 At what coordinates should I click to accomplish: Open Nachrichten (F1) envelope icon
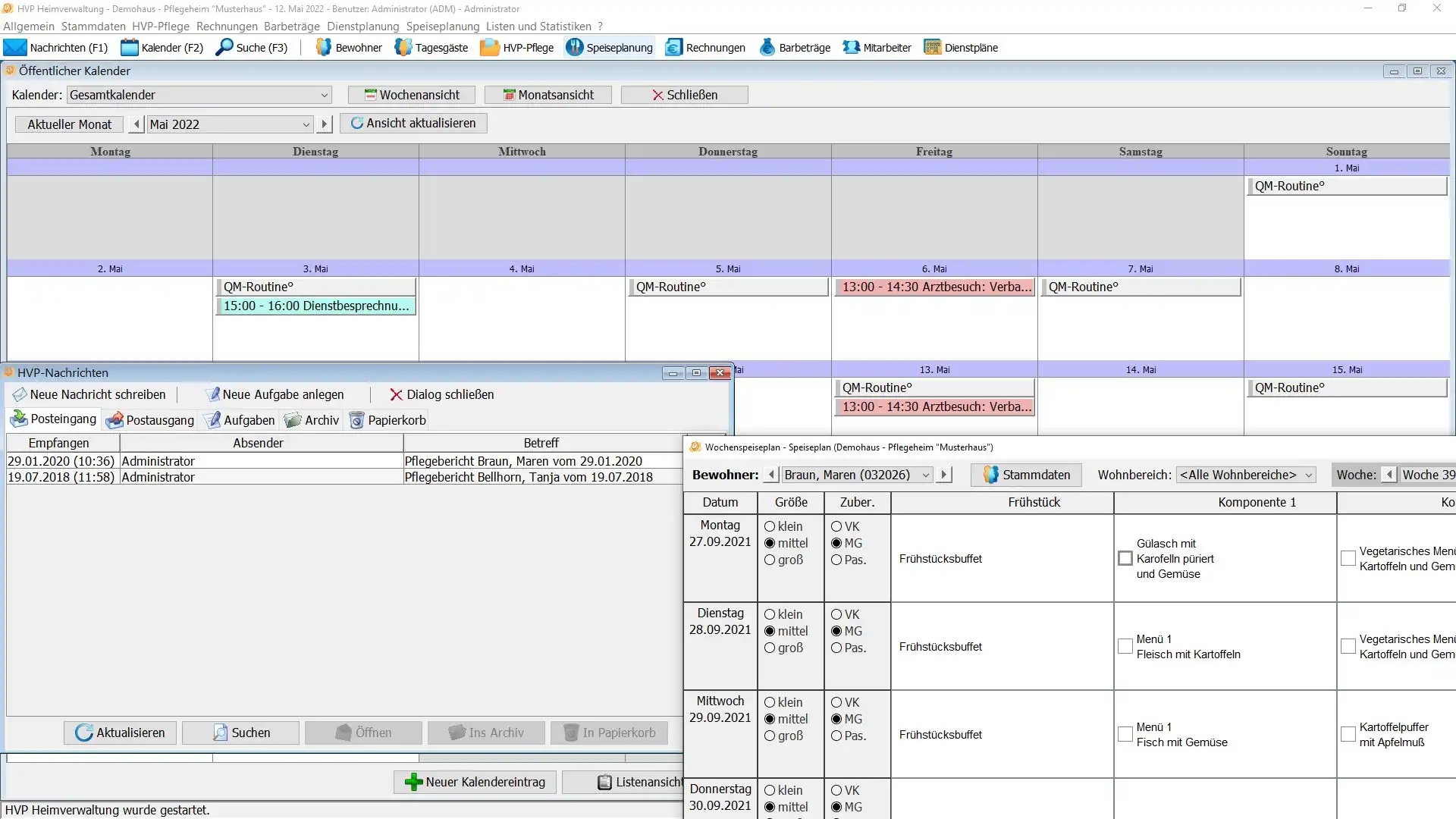point(14,47)
